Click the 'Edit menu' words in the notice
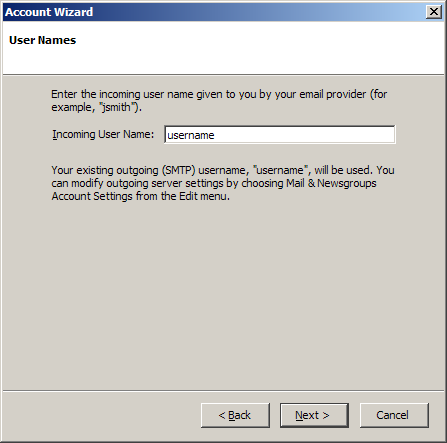Screen dimensions: 447x443 pos(204,196)
